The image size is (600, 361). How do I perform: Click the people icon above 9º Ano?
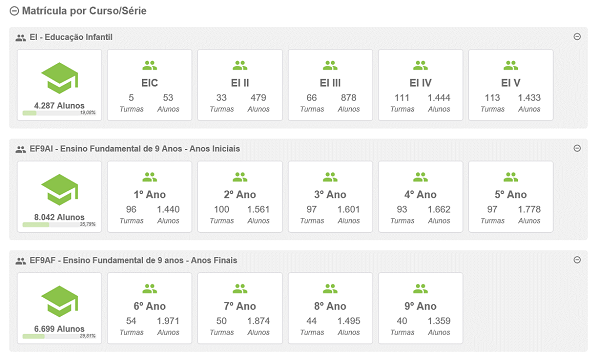click(420, 289)
